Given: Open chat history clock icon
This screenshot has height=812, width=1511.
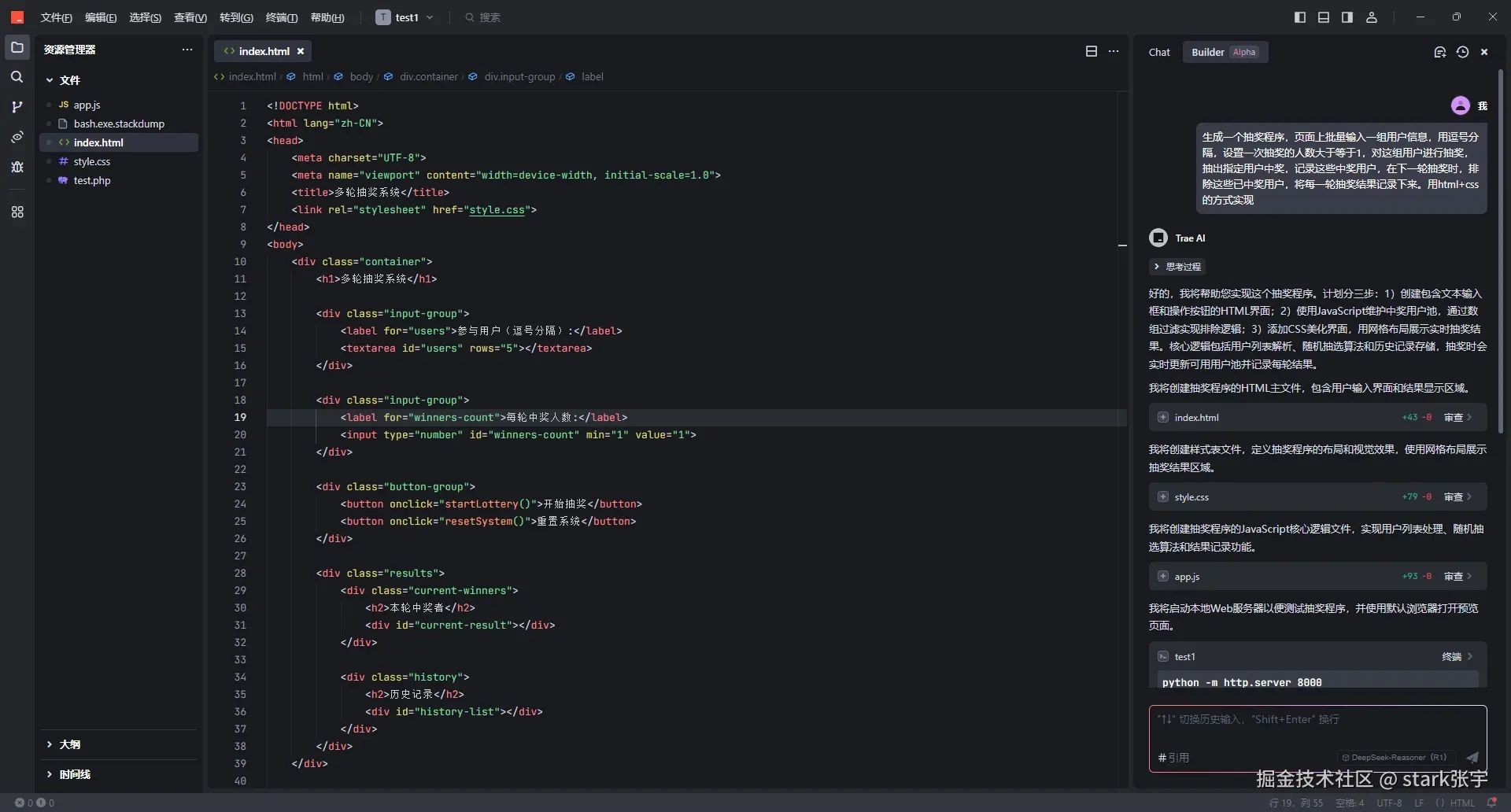Looking at the screenshot, I should 1462,52.
